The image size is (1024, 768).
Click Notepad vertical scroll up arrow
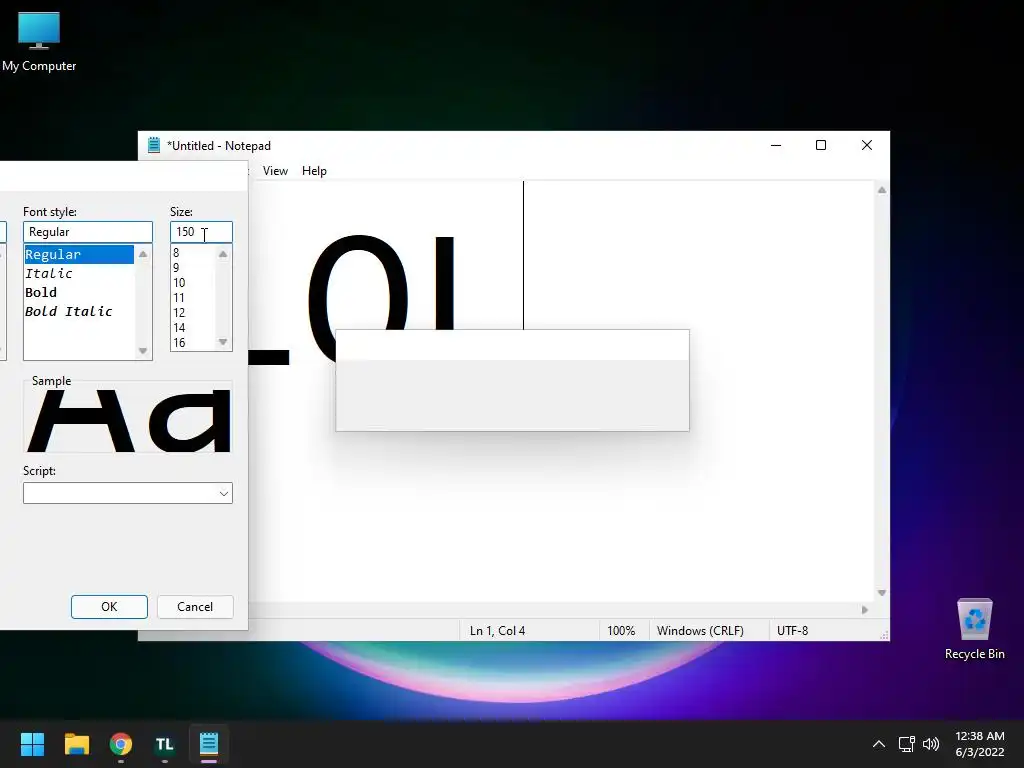click(882, 190)
